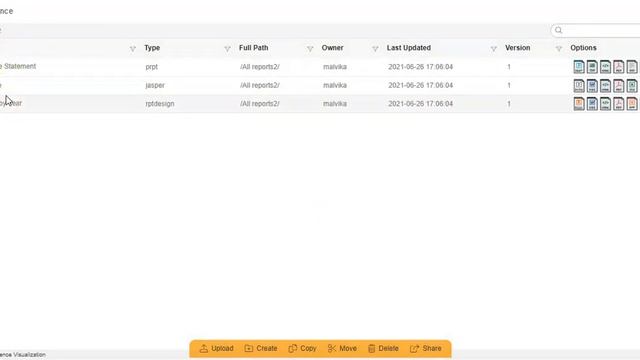Export the rptdesign report as PDF

click(x=618, y=104)
